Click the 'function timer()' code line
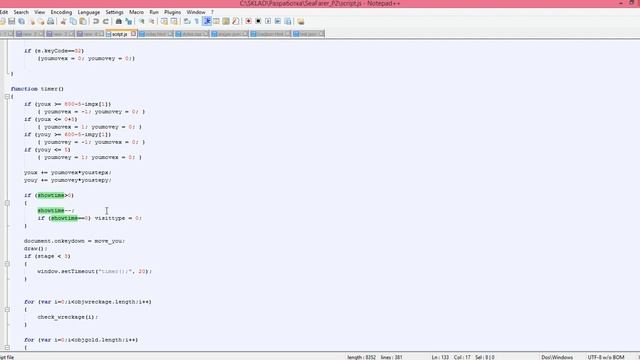This screenshot has width=640, height=360. [x=37, y=89]
